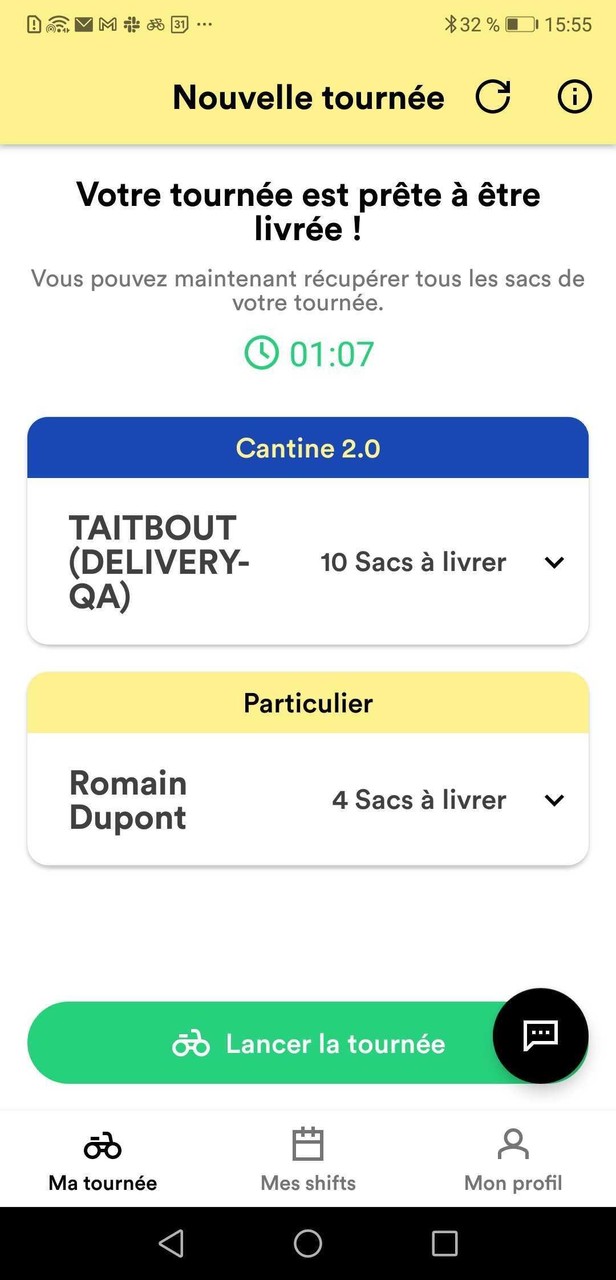Tap the refresh icon in header
This screenshot has width=616, height=1280.
point(492,97)
